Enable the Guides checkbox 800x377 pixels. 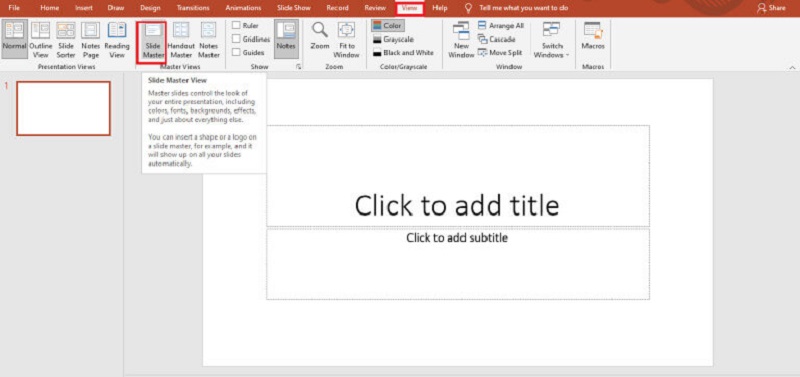point(237,52)
